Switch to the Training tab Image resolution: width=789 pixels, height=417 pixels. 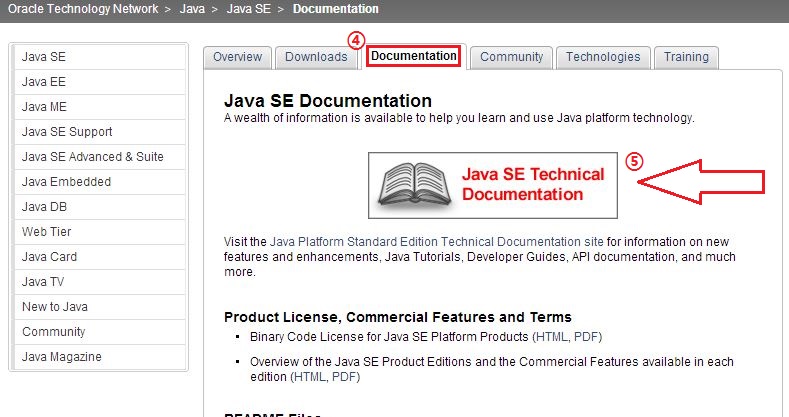(x=686, y=57)
